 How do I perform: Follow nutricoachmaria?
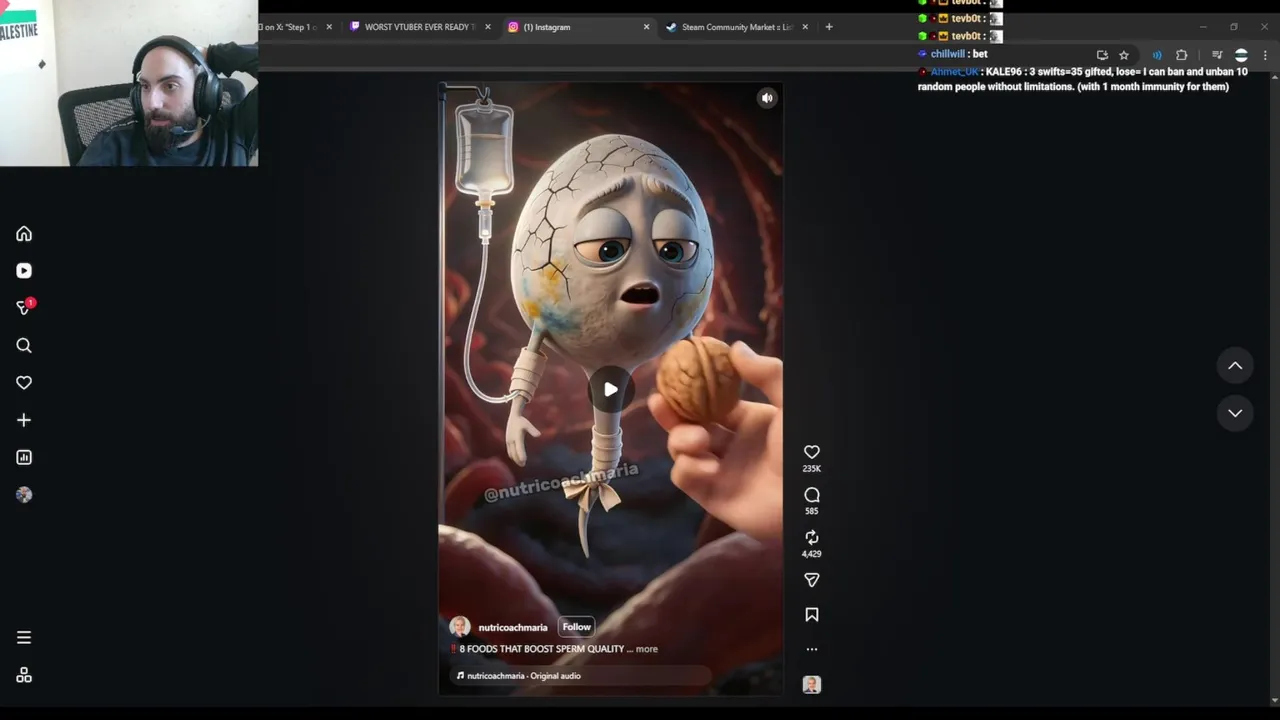point(576,627)
